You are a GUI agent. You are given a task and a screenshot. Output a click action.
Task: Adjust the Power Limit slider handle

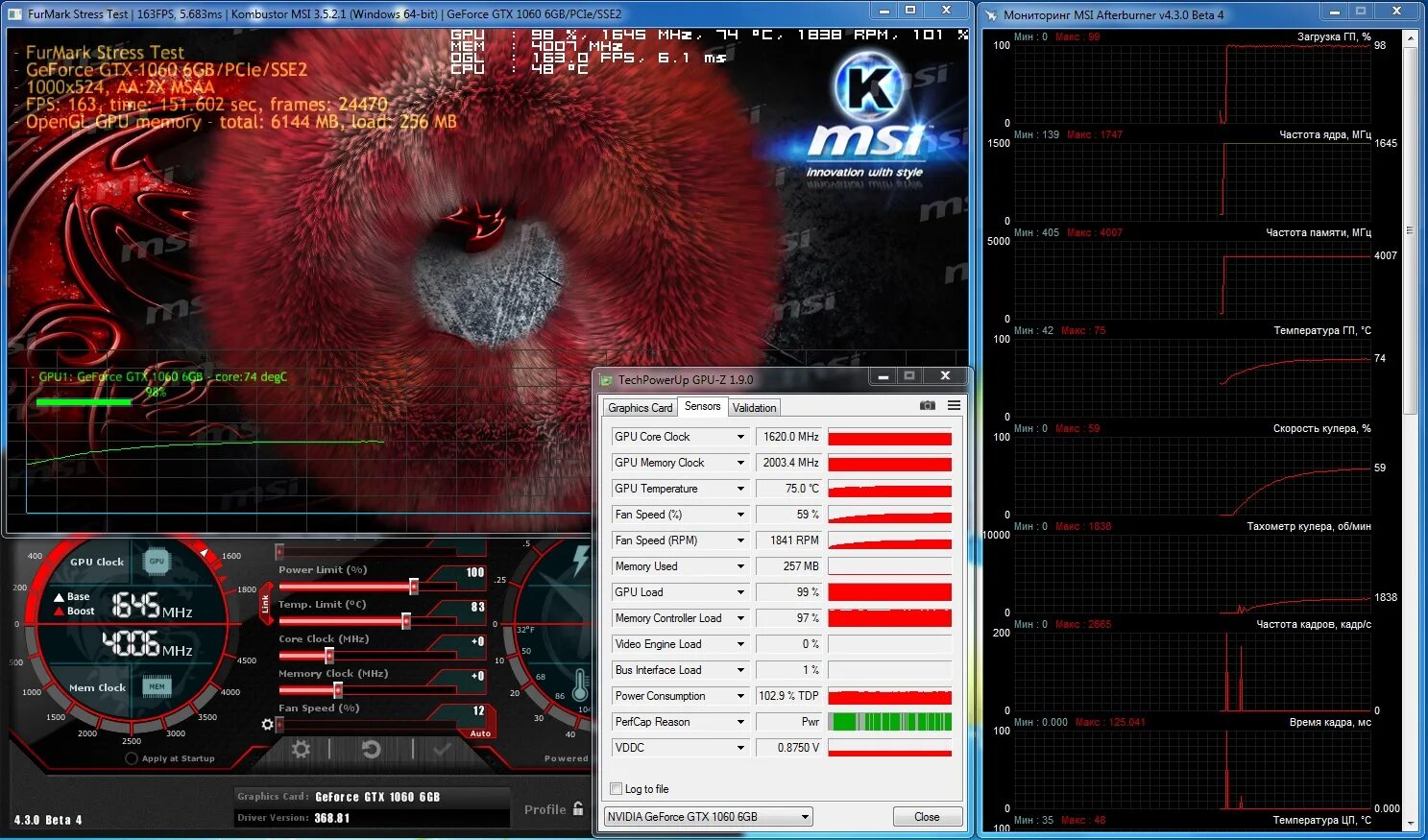(414, 587)
